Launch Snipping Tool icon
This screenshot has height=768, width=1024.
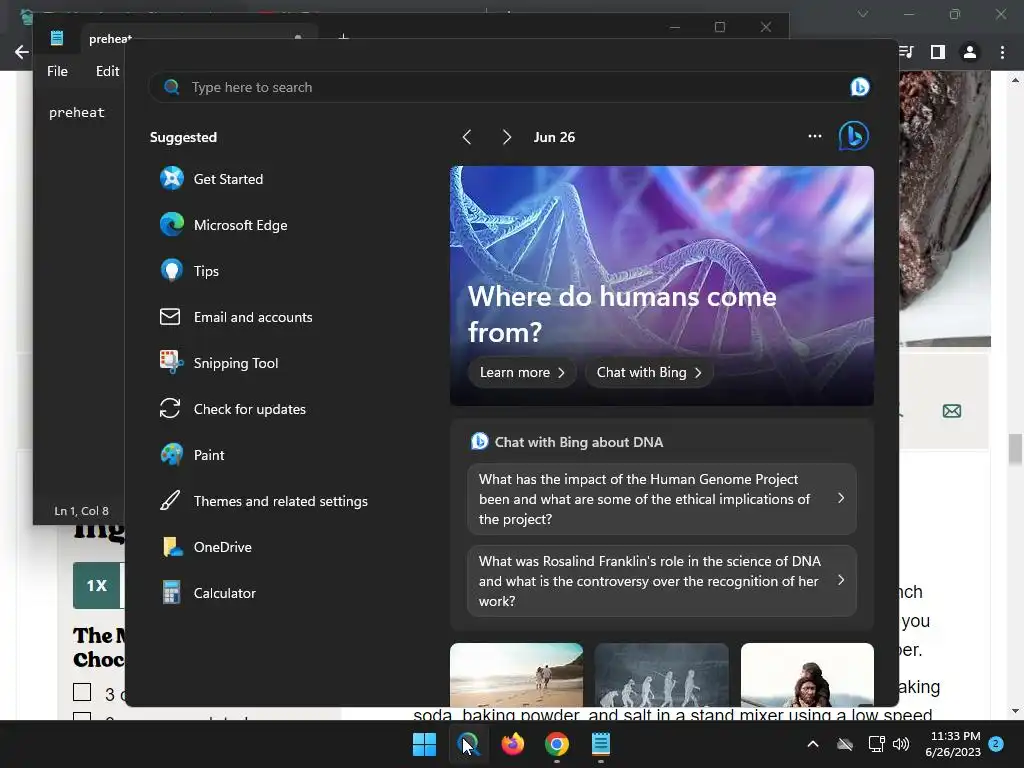coord(172,362)
